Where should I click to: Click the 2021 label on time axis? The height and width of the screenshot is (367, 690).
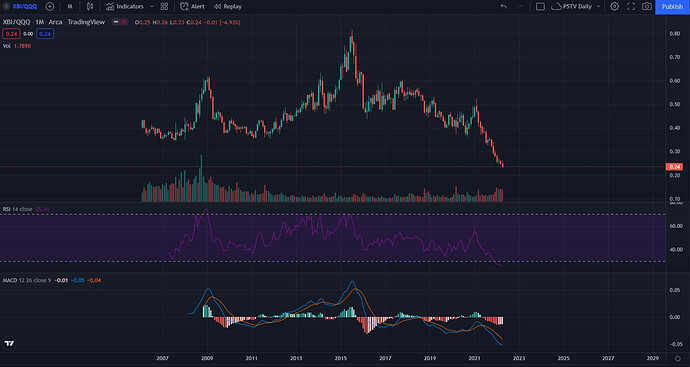(474, 359)
